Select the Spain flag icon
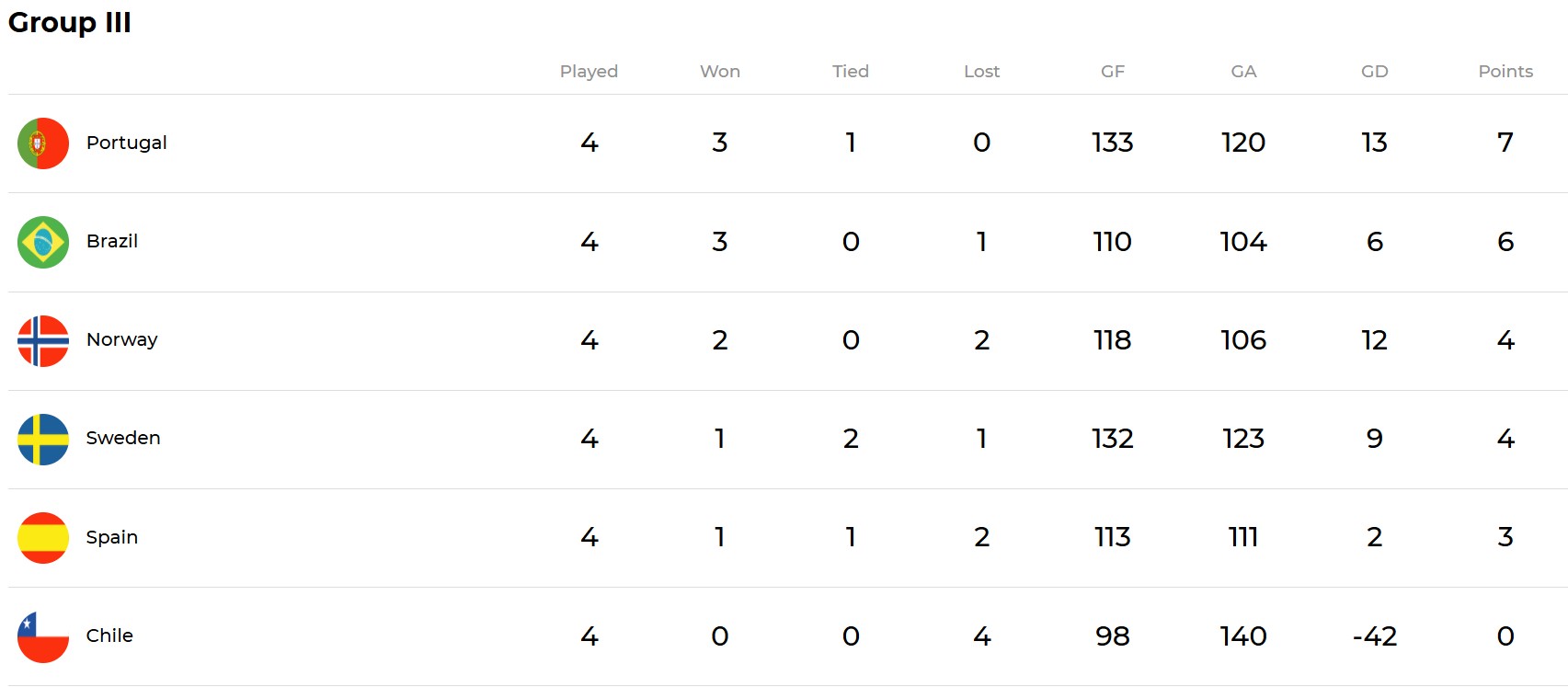Image resolution: width=1568 pixels, height=687 pixels. coord(43,537)
